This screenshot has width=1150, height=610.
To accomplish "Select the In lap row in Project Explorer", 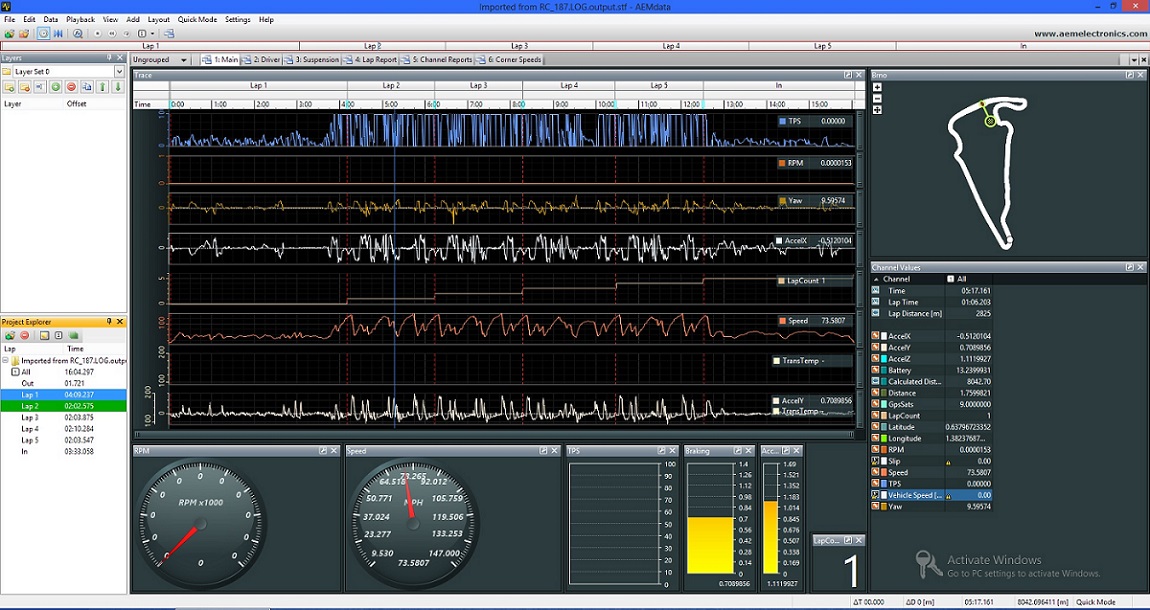I will click(x=64, y=452).
